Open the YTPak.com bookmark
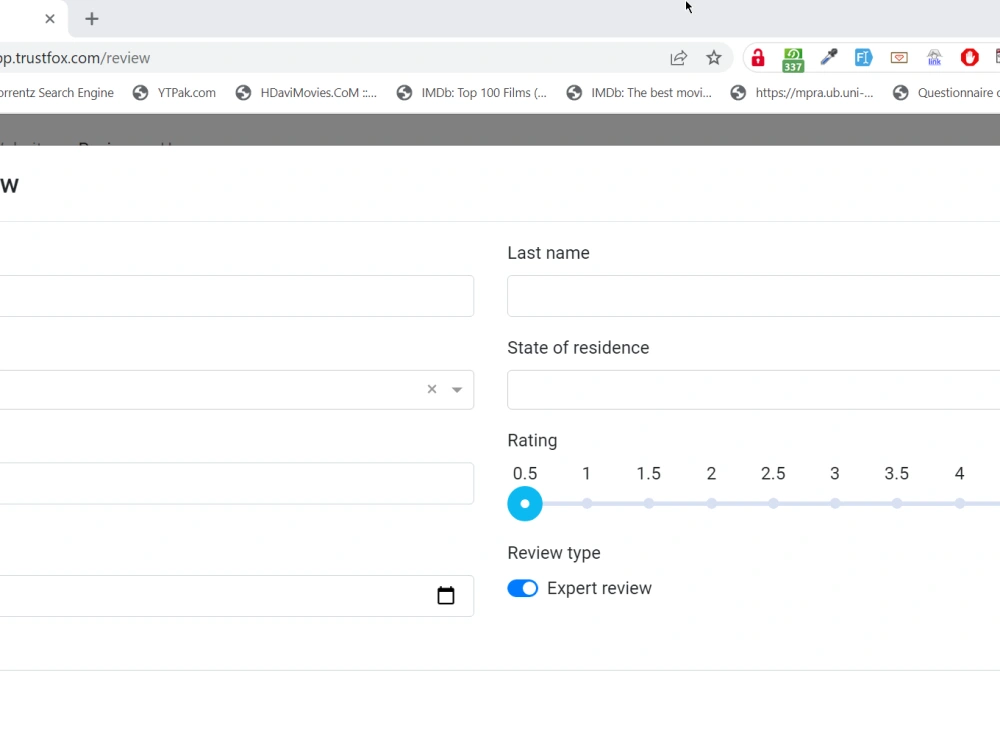The image size is (1000, 750). click(175, 92)
